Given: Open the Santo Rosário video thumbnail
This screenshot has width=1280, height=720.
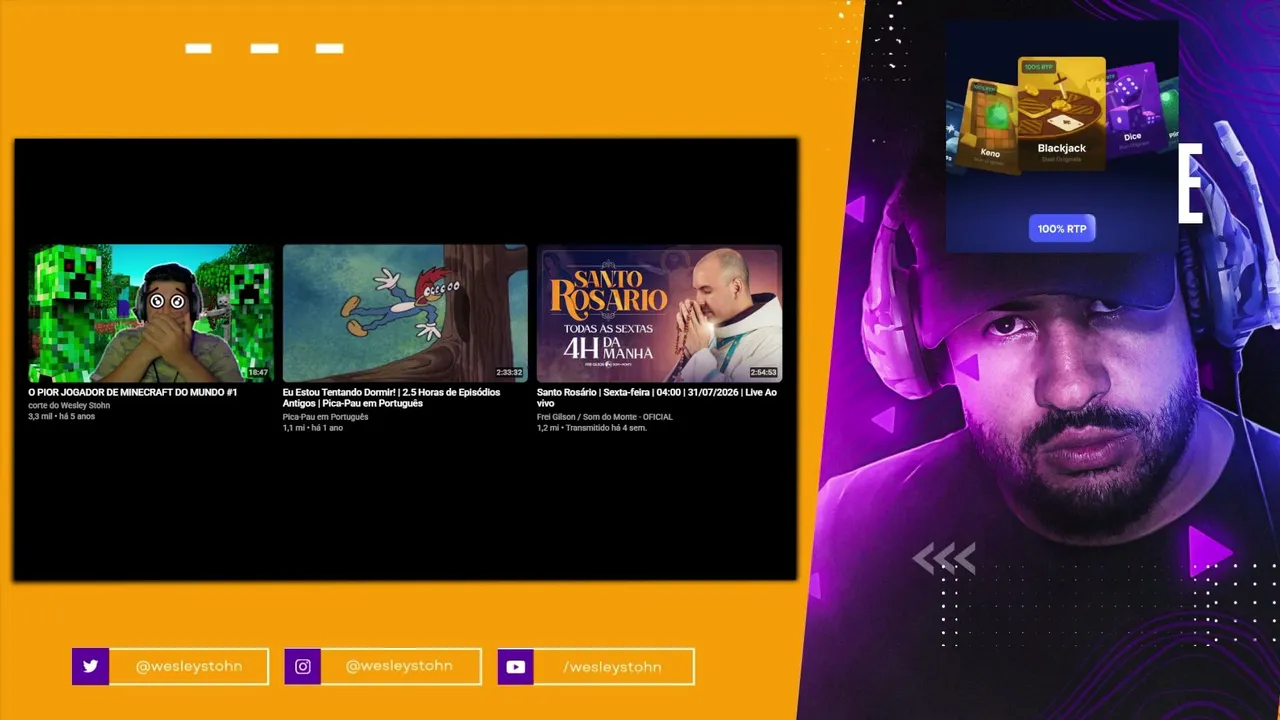Looking at the screenshot, I should coord(659,313).
